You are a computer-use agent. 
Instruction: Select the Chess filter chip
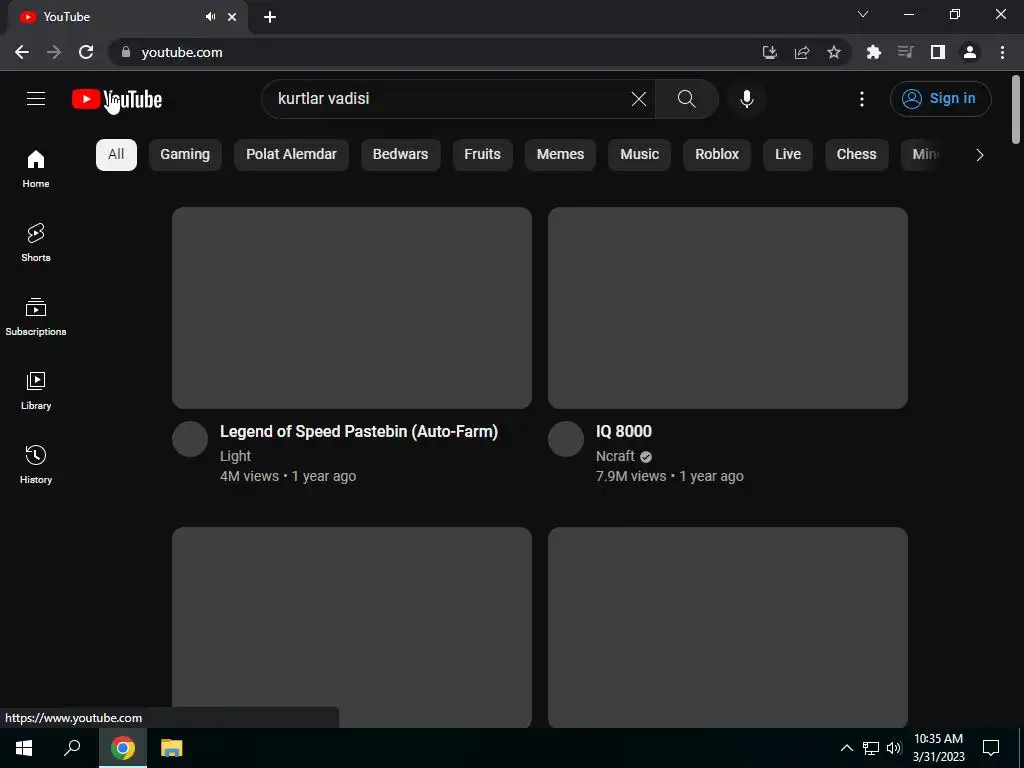(856, 155)
